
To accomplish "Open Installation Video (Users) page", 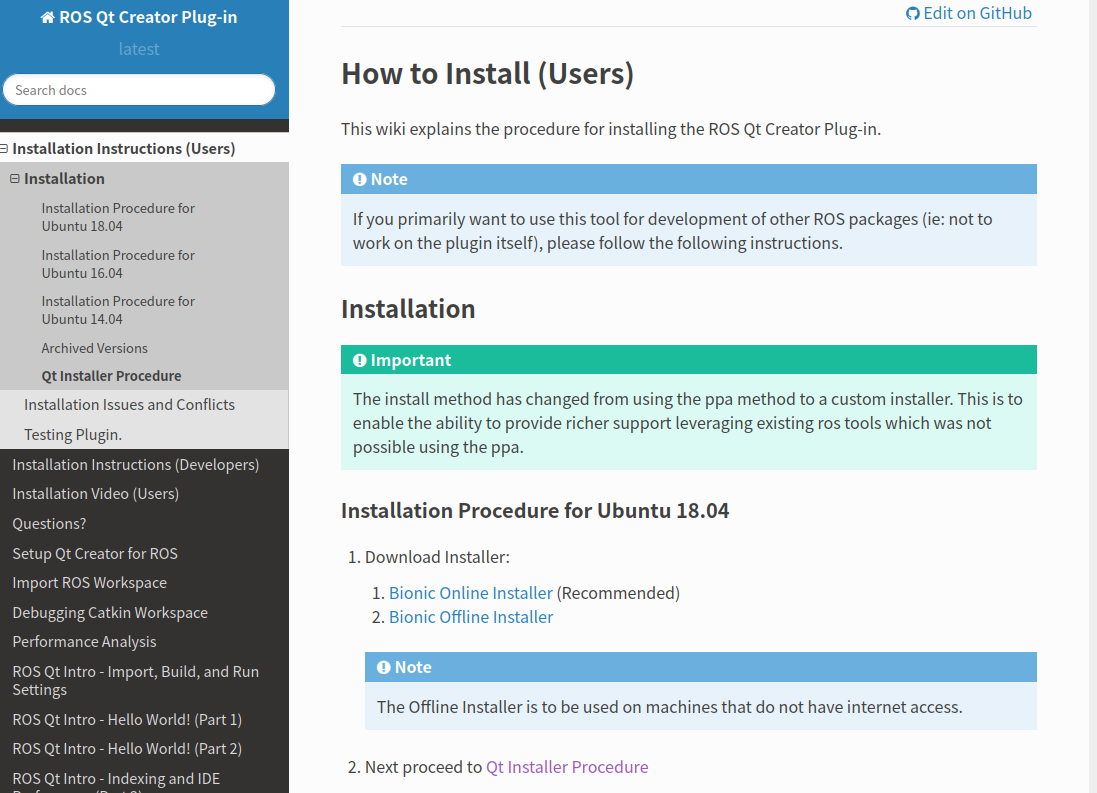I will pyautogui.click(x=95, y=494).
